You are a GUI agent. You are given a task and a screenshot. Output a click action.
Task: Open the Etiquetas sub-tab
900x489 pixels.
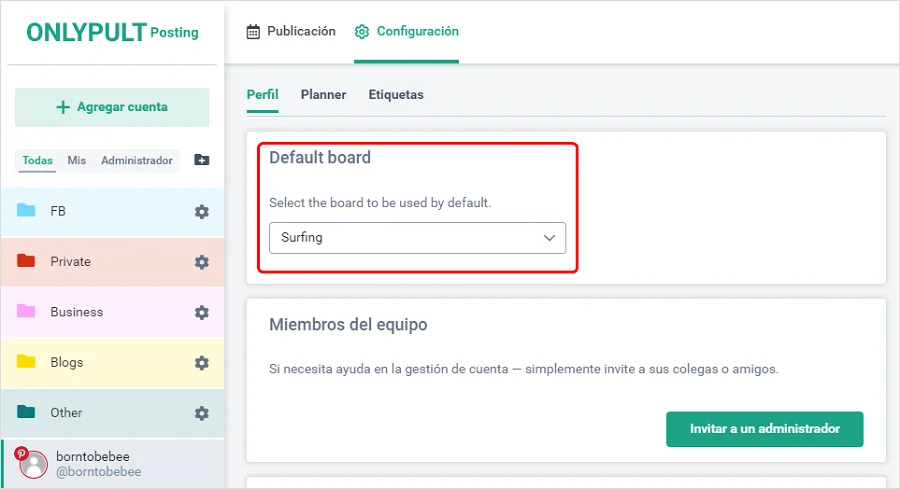[396, 95]
